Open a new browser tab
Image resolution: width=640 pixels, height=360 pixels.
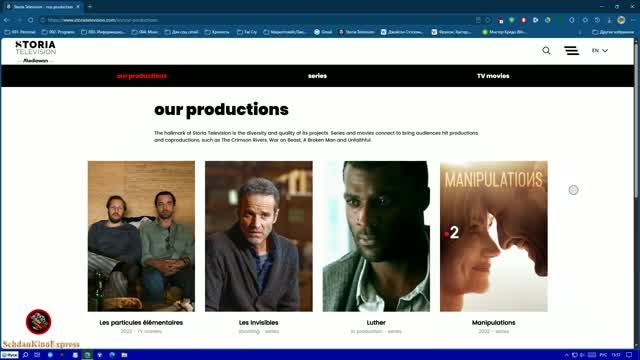click(90, 7)
